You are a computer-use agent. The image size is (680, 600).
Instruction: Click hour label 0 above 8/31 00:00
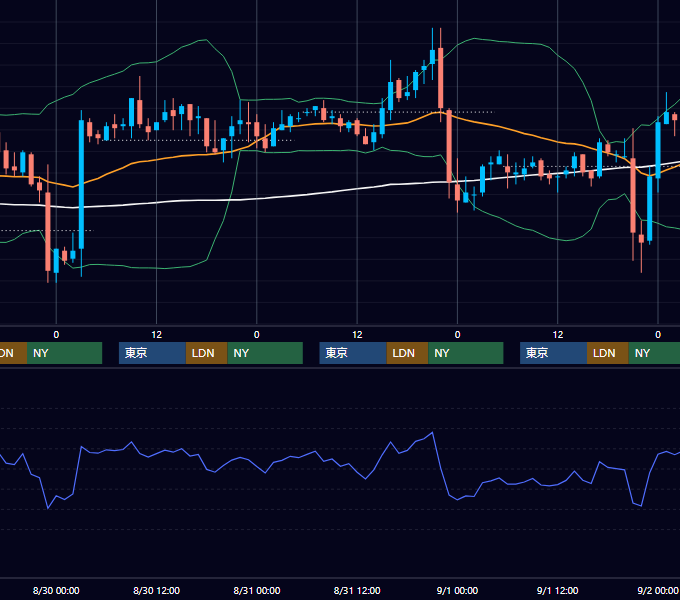click(257, 335)
